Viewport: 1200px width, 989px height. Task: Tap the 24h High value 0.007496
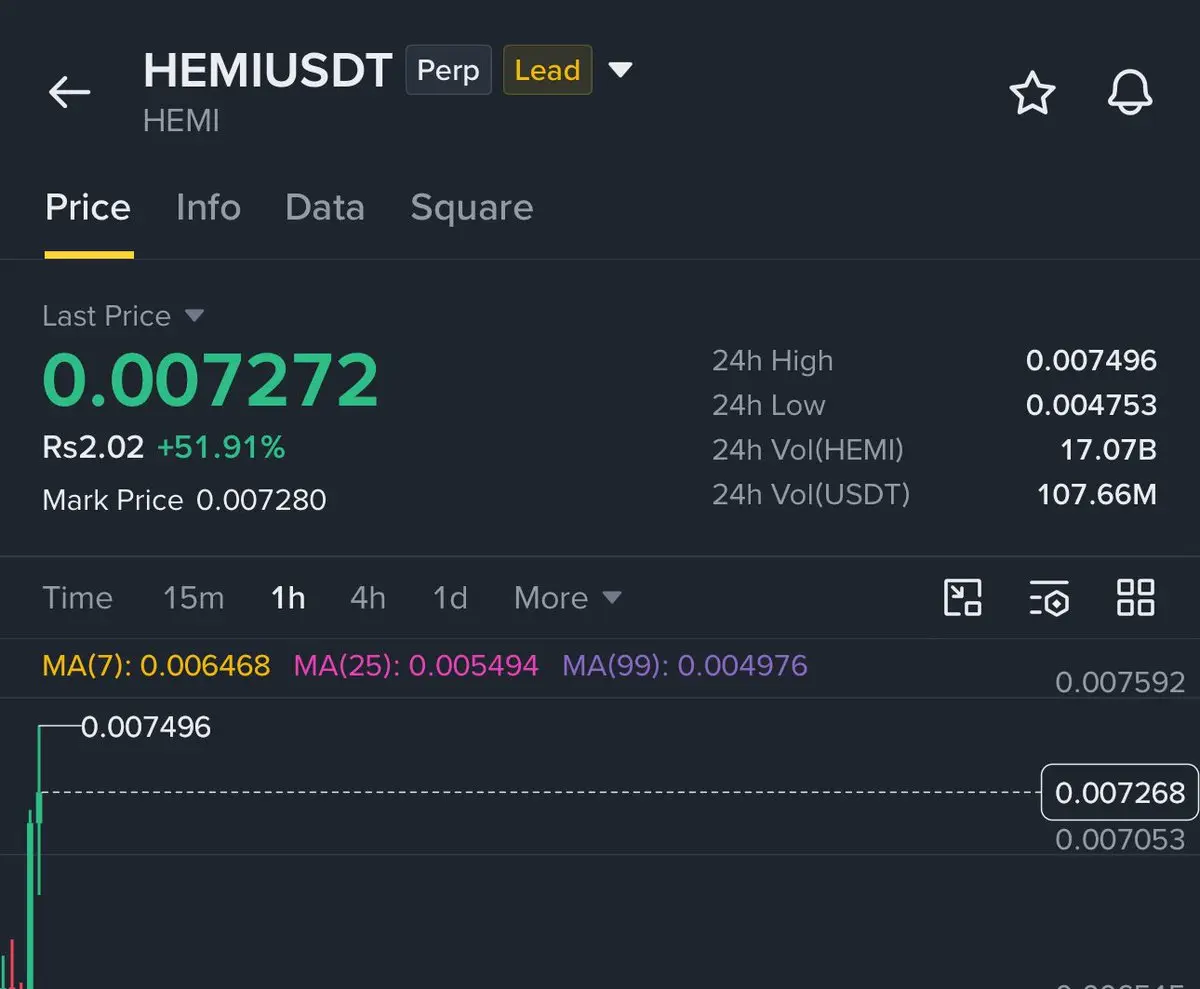pyautogui.click(x=1091, y=360)
